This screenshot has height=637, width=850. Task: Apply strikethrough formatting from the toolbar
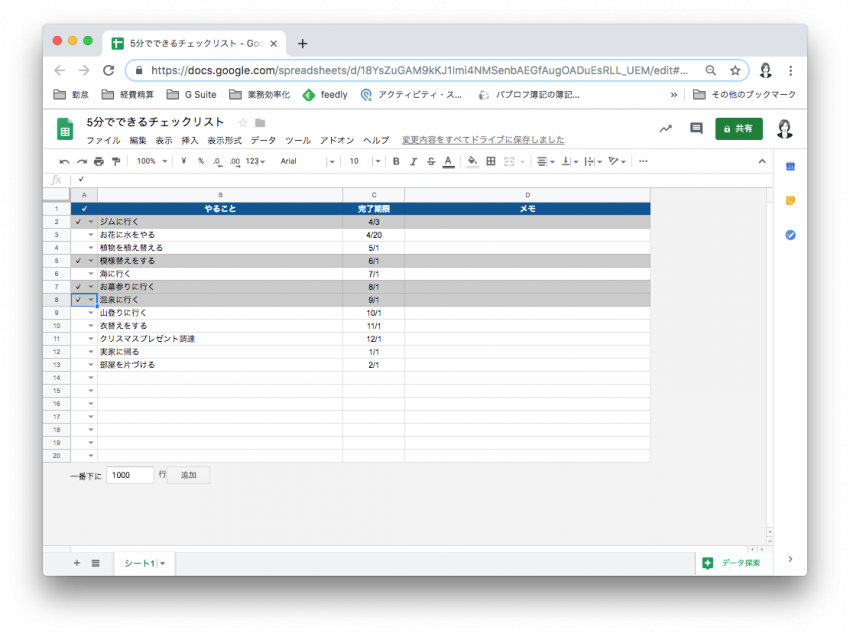(430, 161)
